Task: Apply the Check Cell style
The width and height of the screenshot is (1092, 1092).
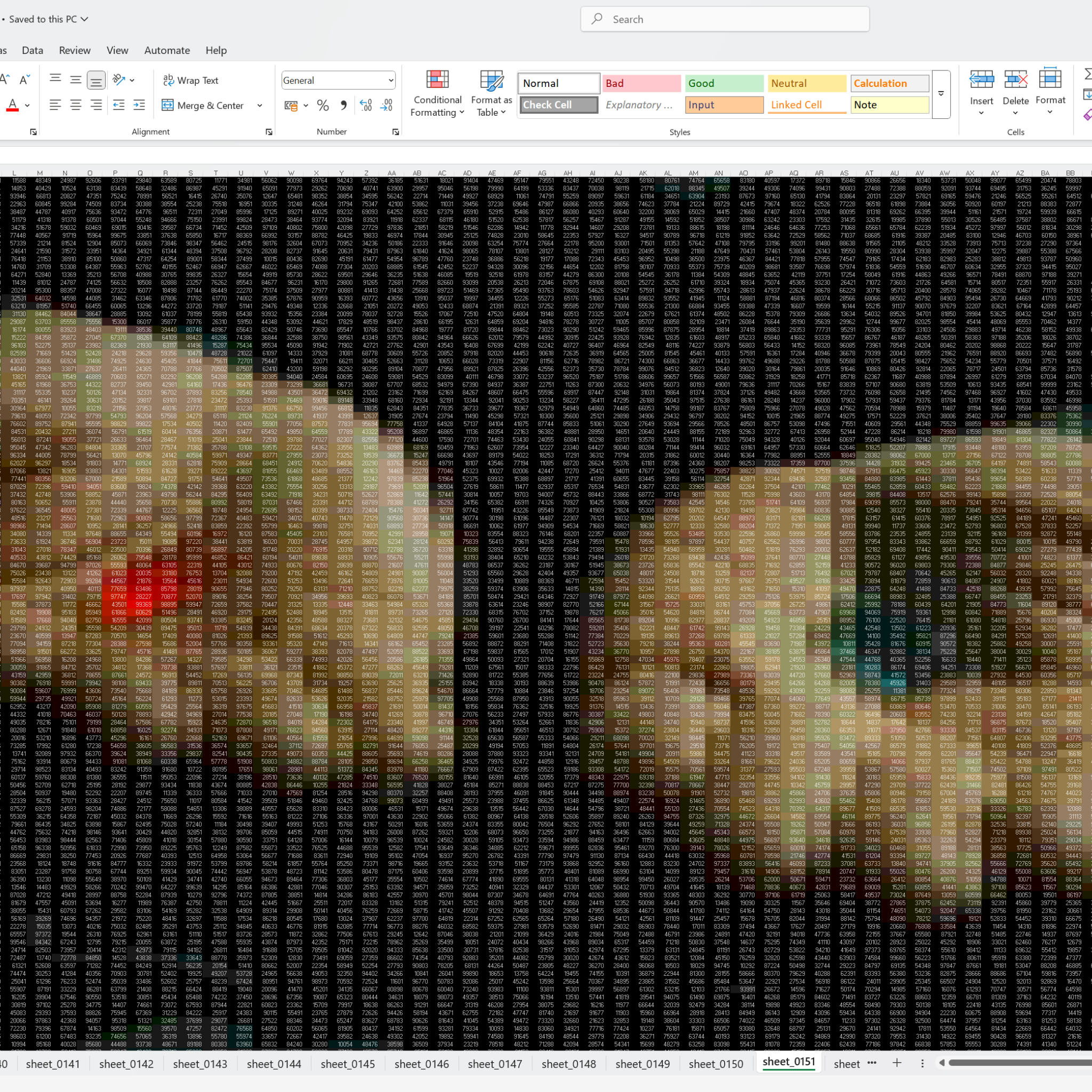Action: tap(558, 105)
